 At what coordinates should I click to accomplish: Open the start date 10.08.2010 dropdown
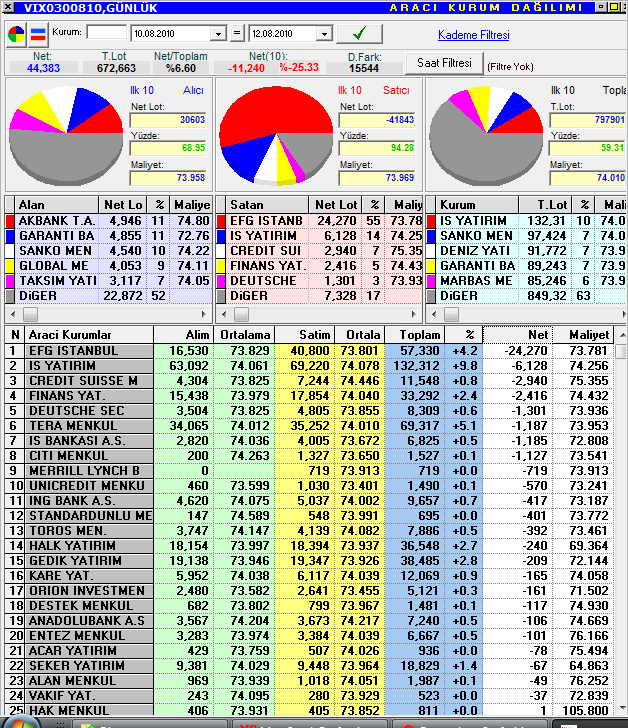[x=218, y=34]
